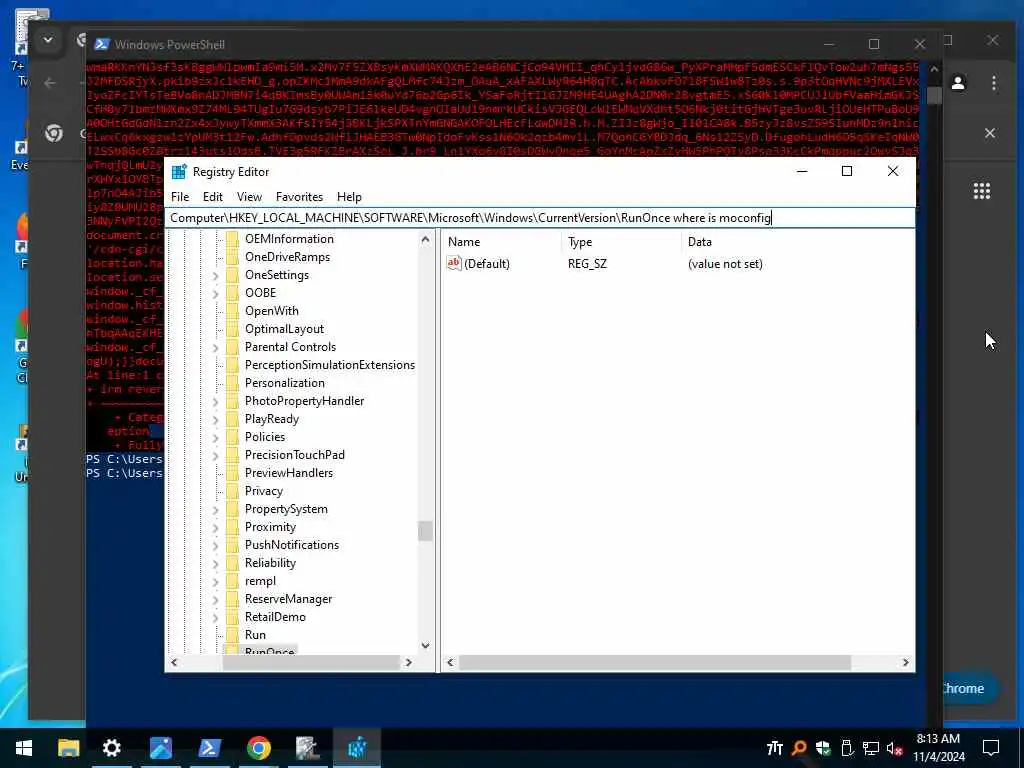Click the Run folder icon
The height and width of the screenshot is (768, 1024).
tap(232, 635)
